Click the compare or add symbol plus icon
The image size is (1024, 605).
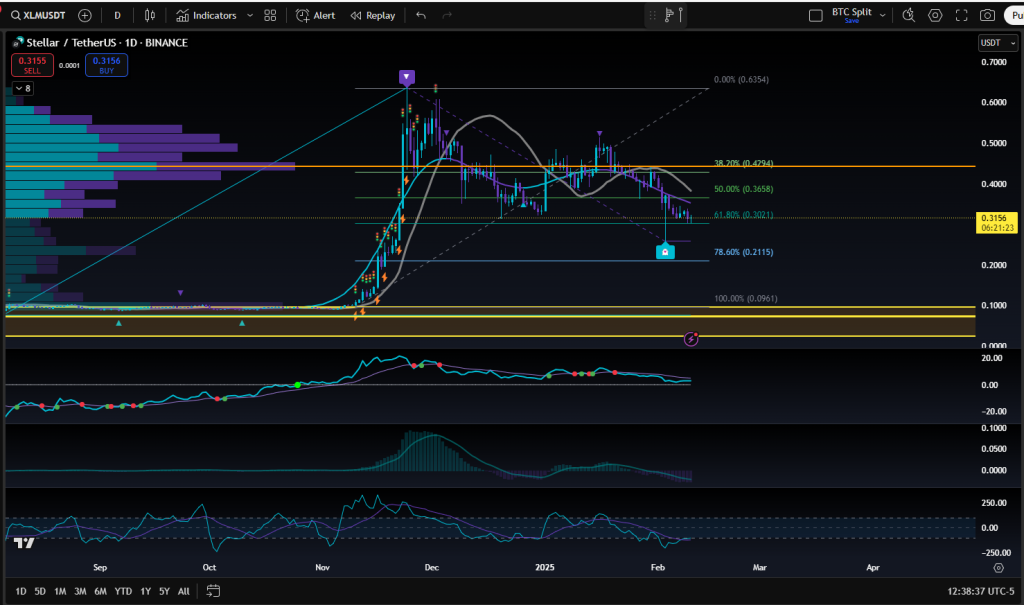coord(85,15)
